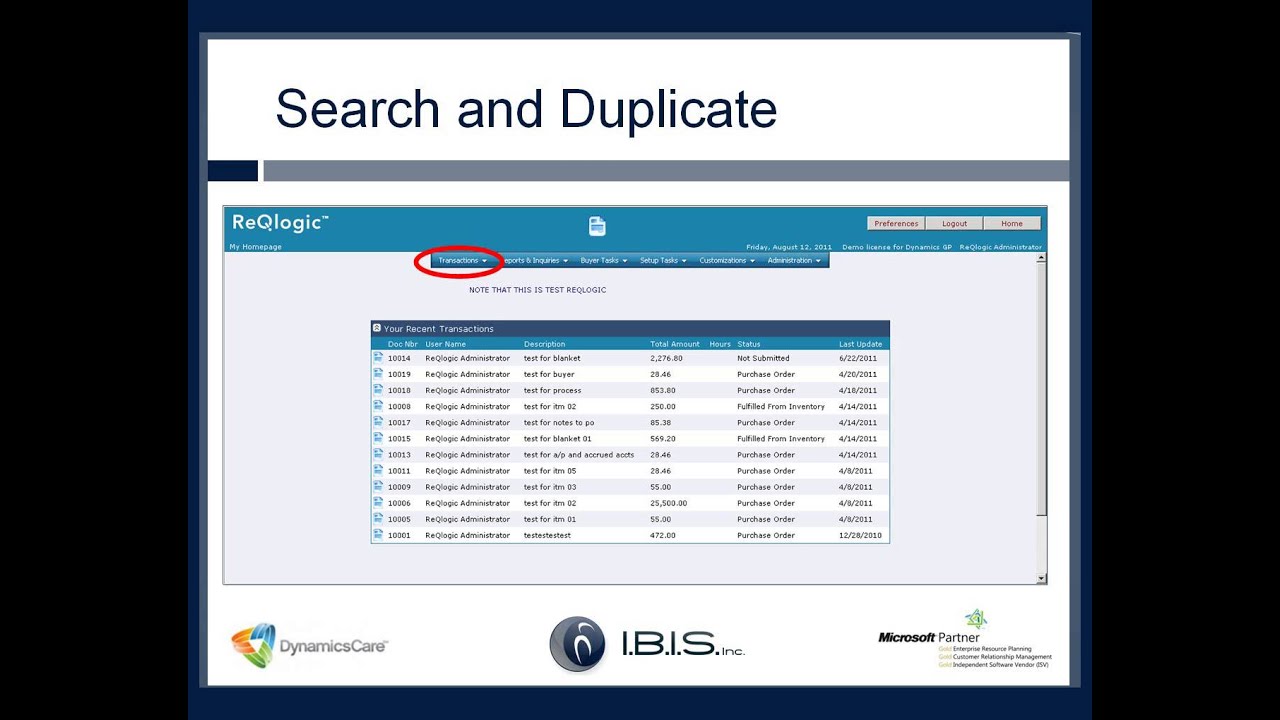Click description "testestestest"

click(547, 535)
